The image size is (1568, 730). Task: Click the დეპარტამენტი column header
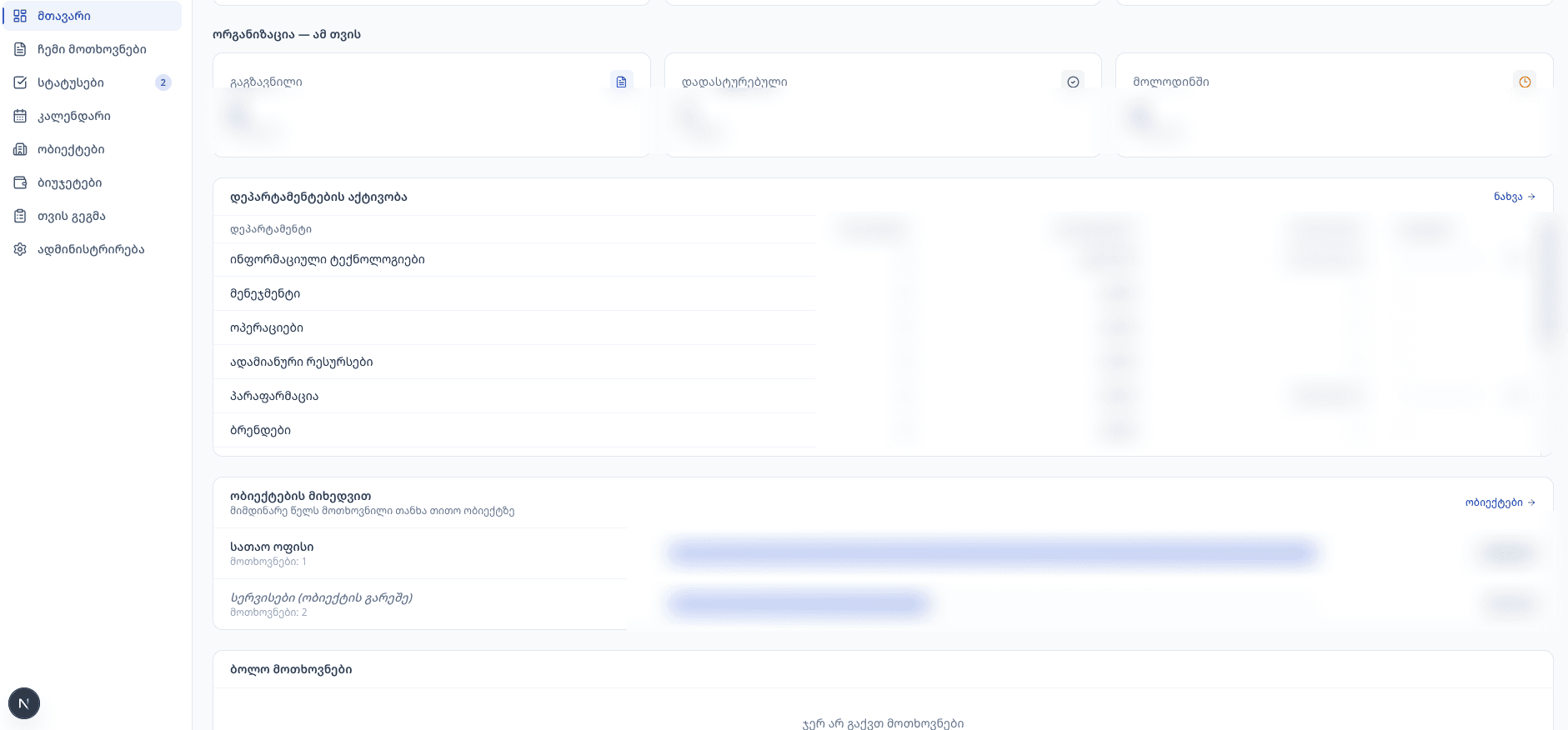click(271, 229)
